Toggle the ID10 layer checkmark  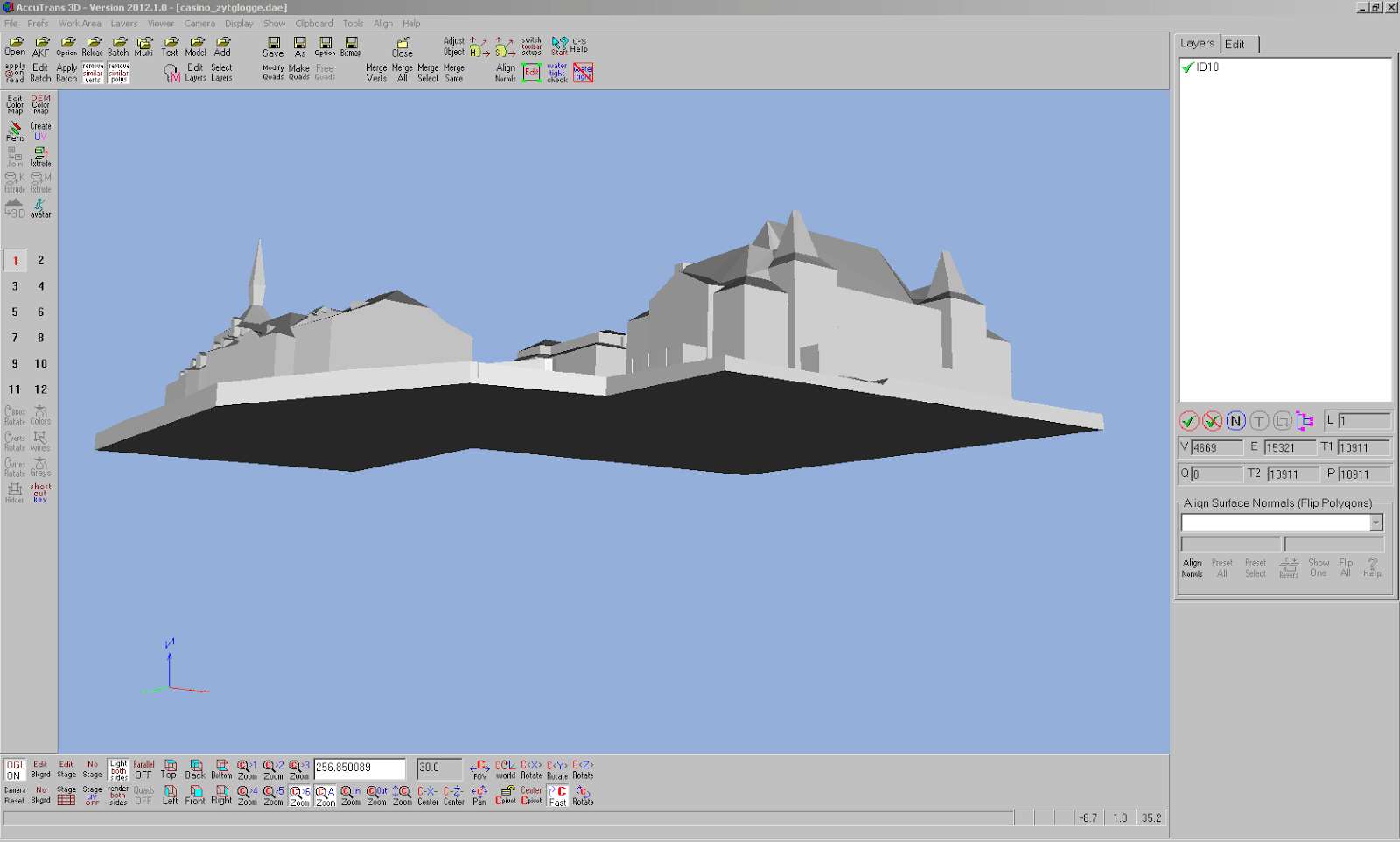pos(1187,67)
